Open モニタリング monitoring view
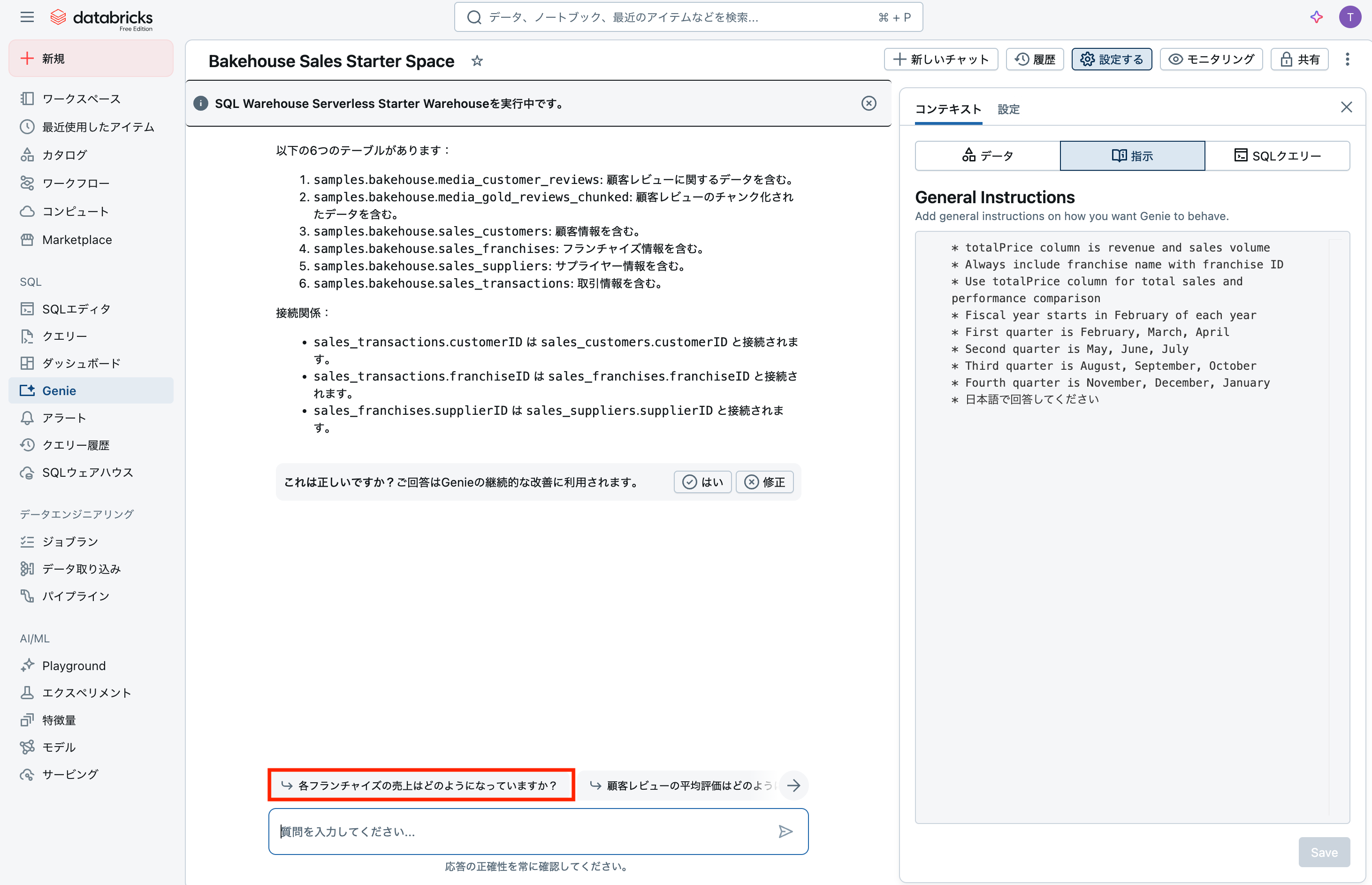Screen dimensions: 1372x885 (x=1211, y=59)
